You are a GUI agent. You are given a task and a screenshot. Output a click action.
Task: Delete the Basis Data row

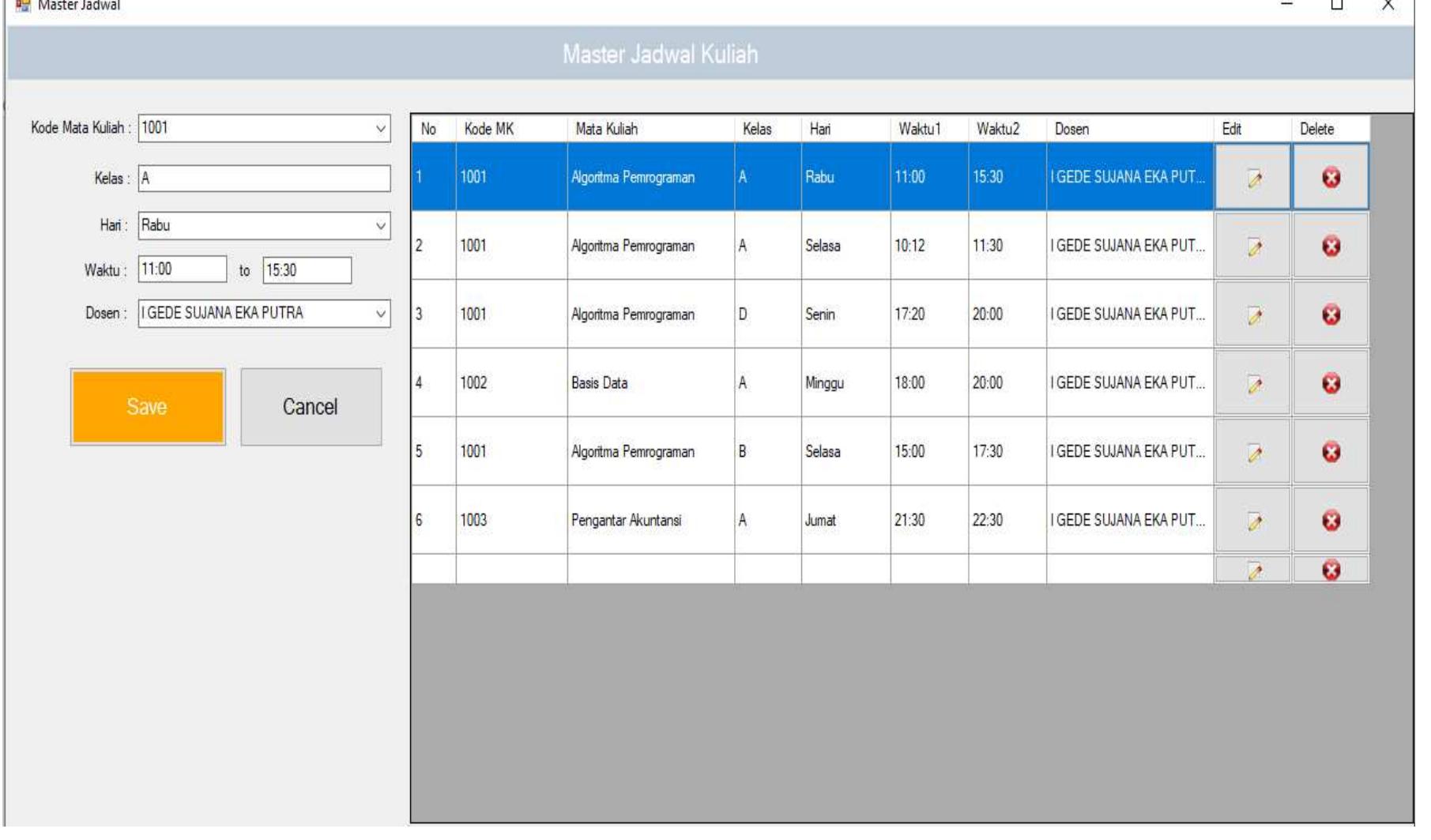[x=1331, y=384]
